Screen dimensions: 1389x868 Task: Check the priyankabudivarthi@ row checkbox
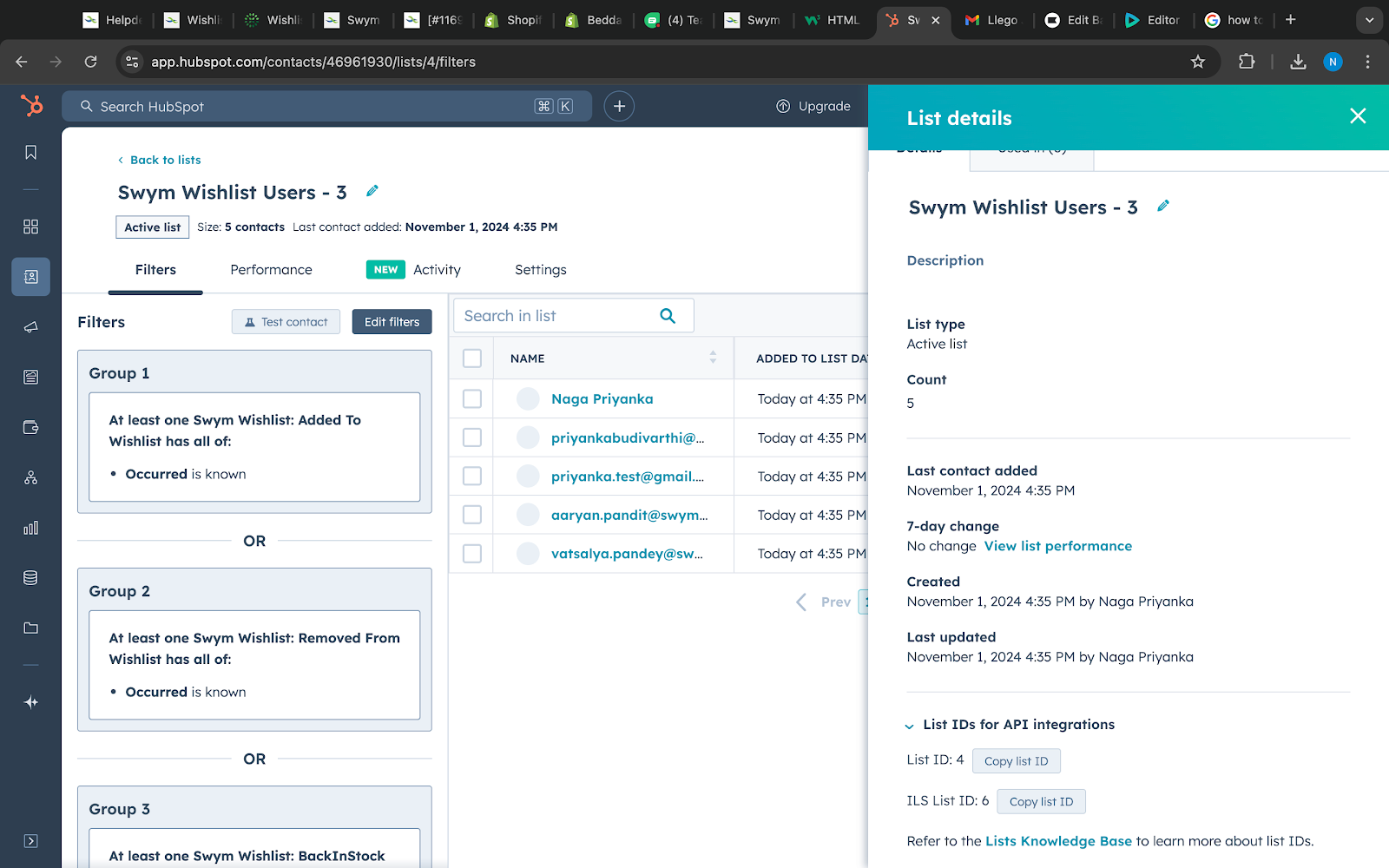point(472,437)
